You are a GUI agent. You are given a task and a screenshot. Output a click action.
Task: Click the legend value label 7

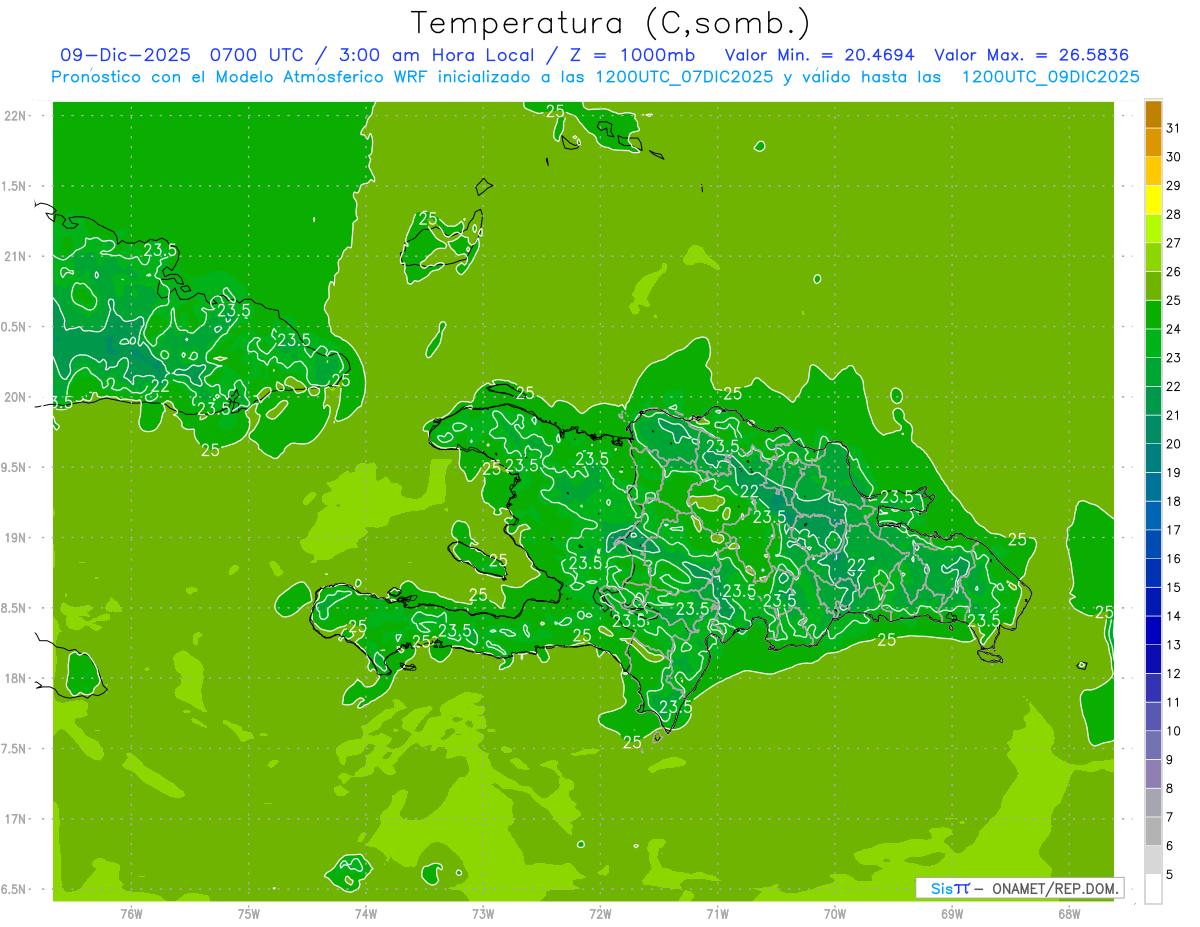1170,818
